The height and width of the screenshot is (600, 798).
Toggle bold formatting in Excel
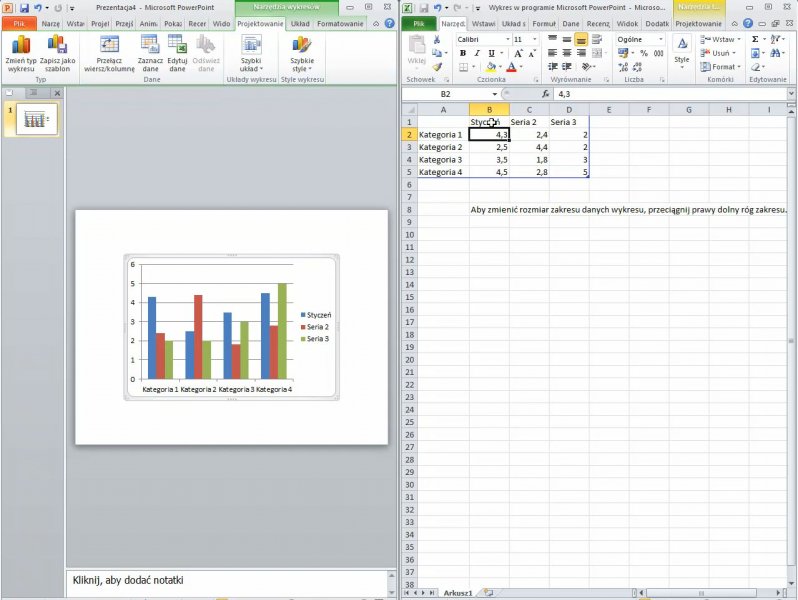(462, 53)
